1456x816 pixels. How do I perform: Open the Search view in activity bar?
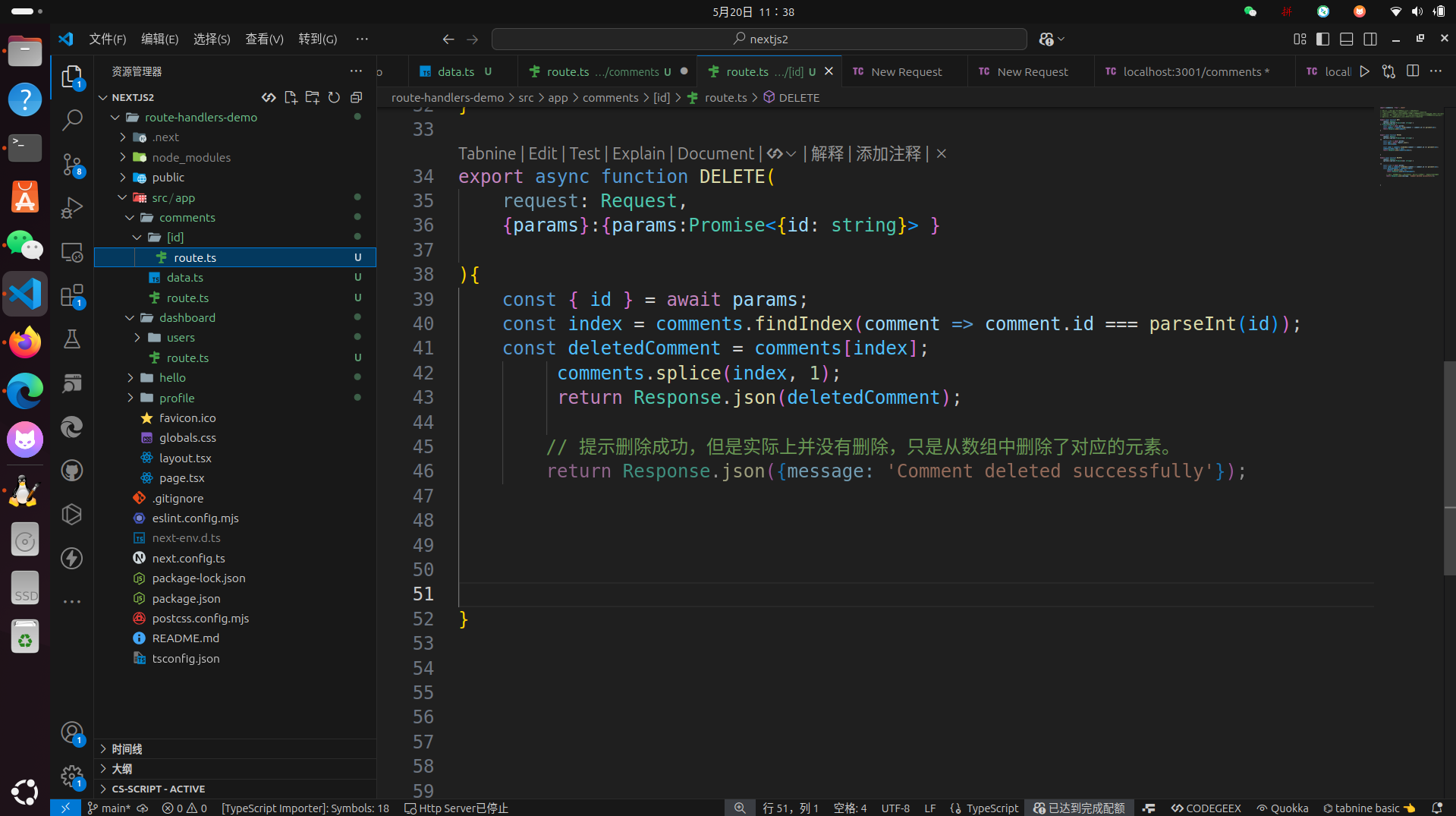pyautogui.click(x=72, y=120)
